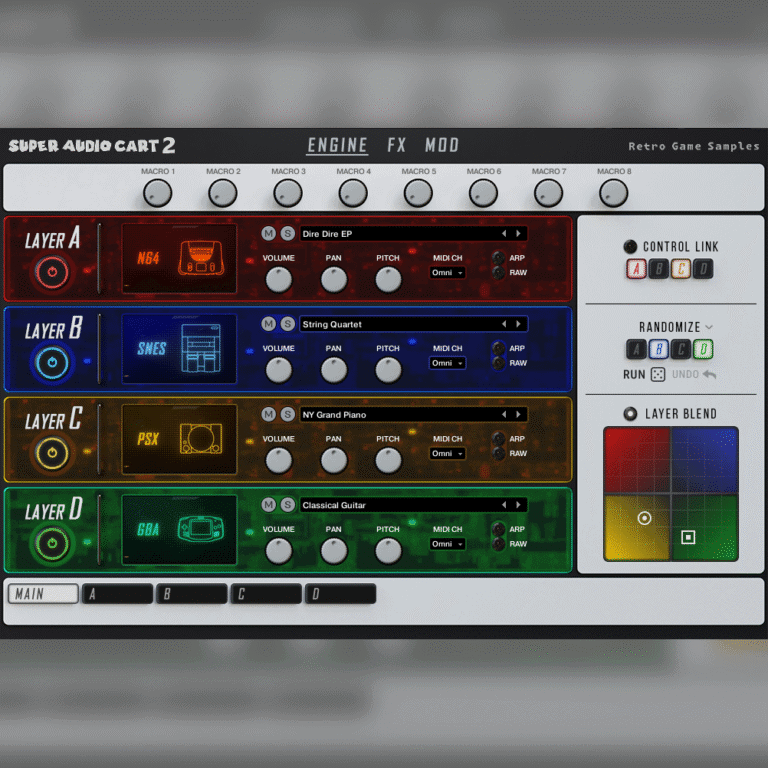Viewport: 768px width, 768px height.
Task: Adjust the Macro 1 knob
Action: (158, 193)
